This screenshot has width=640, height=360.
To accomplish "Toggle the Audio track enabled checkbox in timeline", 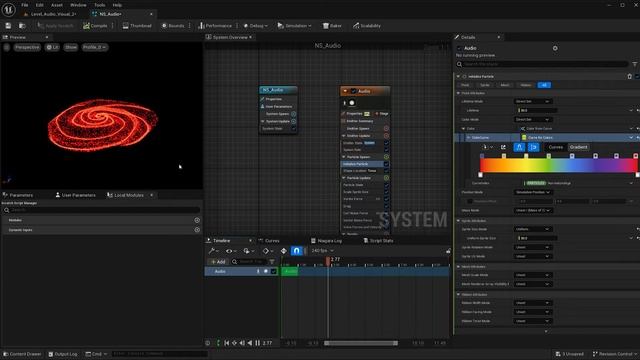I will coord(274,271).
